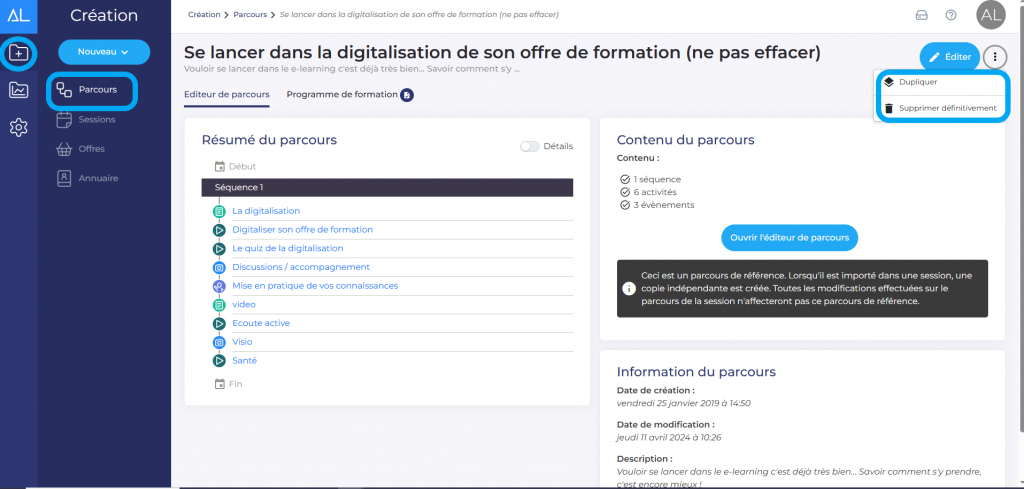
Task: Toggle the Détails switch
Action: click(529, 146)
